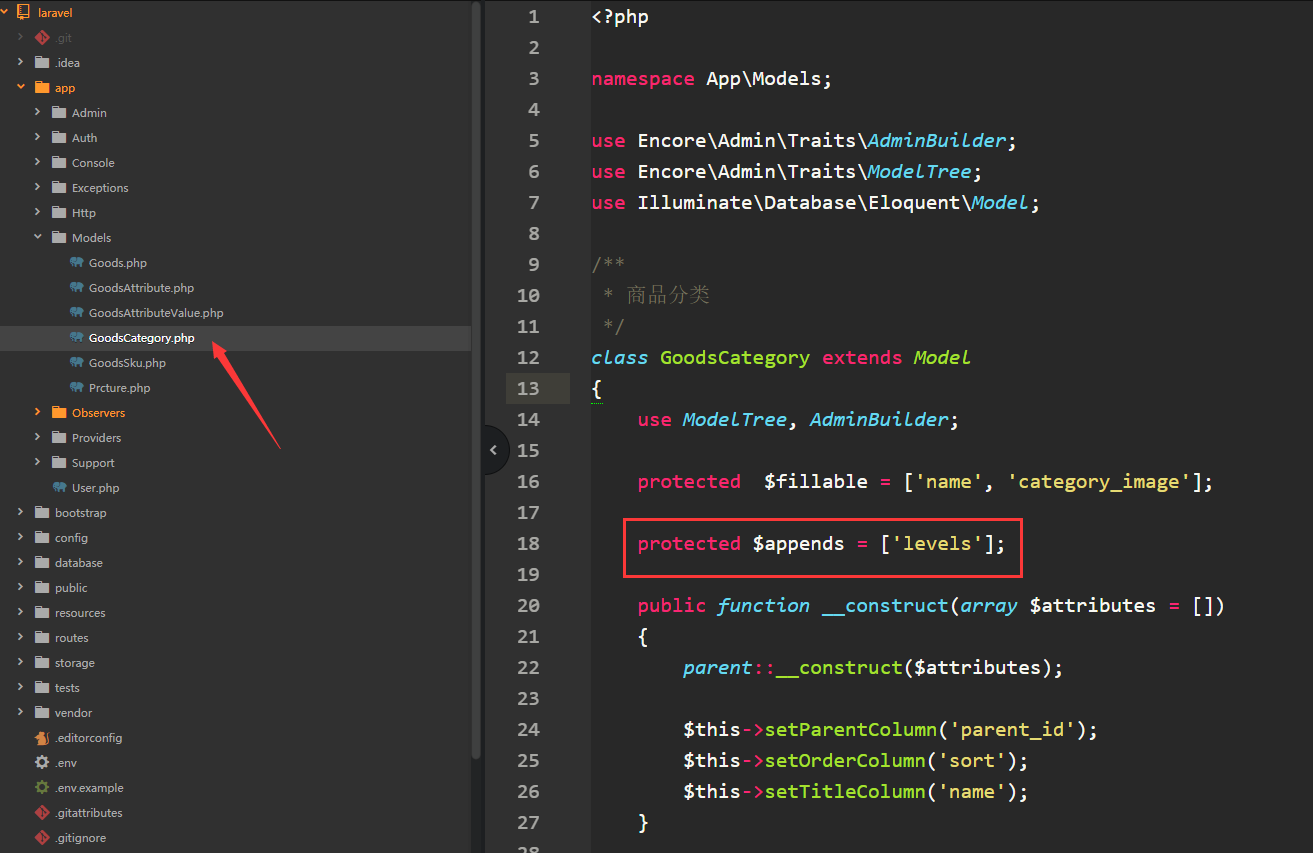The height and width of the screenshot is (853, 1313).
Task: Click the 'AdminBuilder' import on line 5
Action: tap(936, 141)
